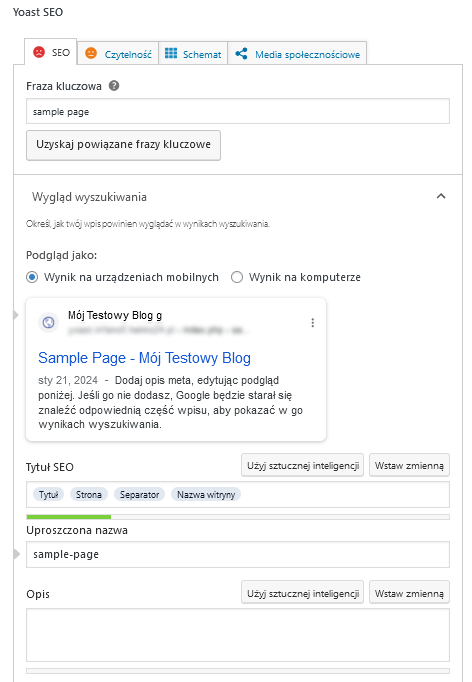The height and width of the screenshot is (682, 472).
Task: Click Użyj sztucznej inteligencji beside Opis
Action: [x=303, y=594]
